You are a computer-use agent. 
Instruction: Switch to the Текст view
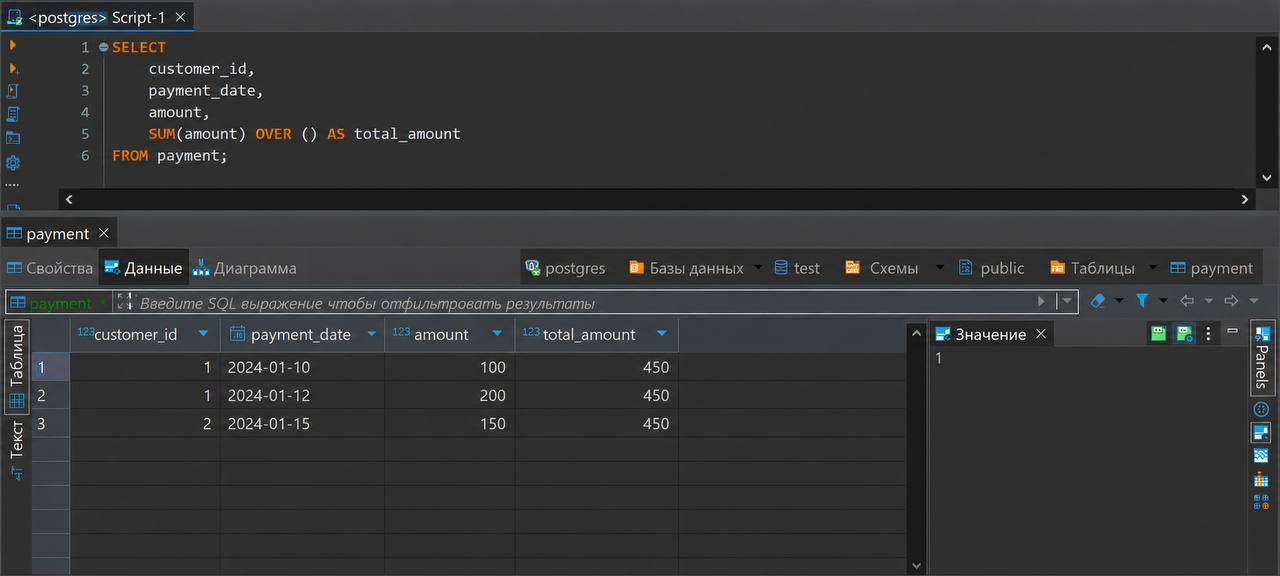[16, 450]
